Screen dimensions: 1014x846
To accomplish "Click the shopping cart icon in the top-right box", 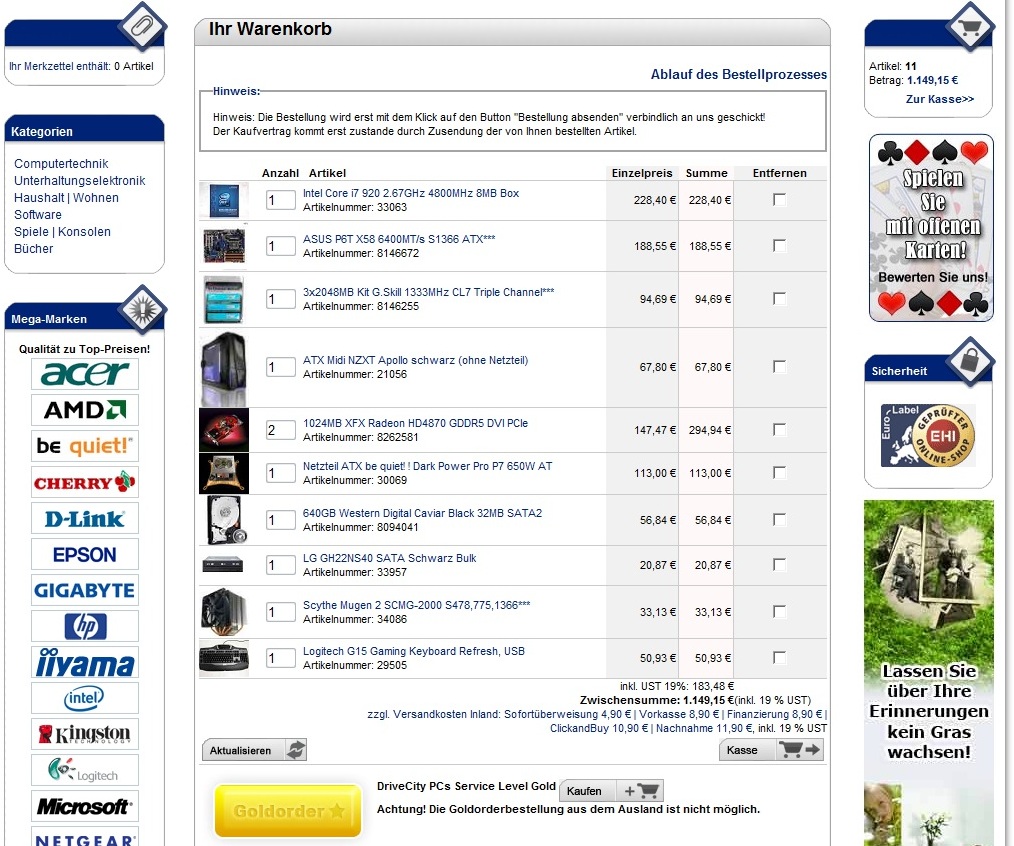I will tap(969, 27).
